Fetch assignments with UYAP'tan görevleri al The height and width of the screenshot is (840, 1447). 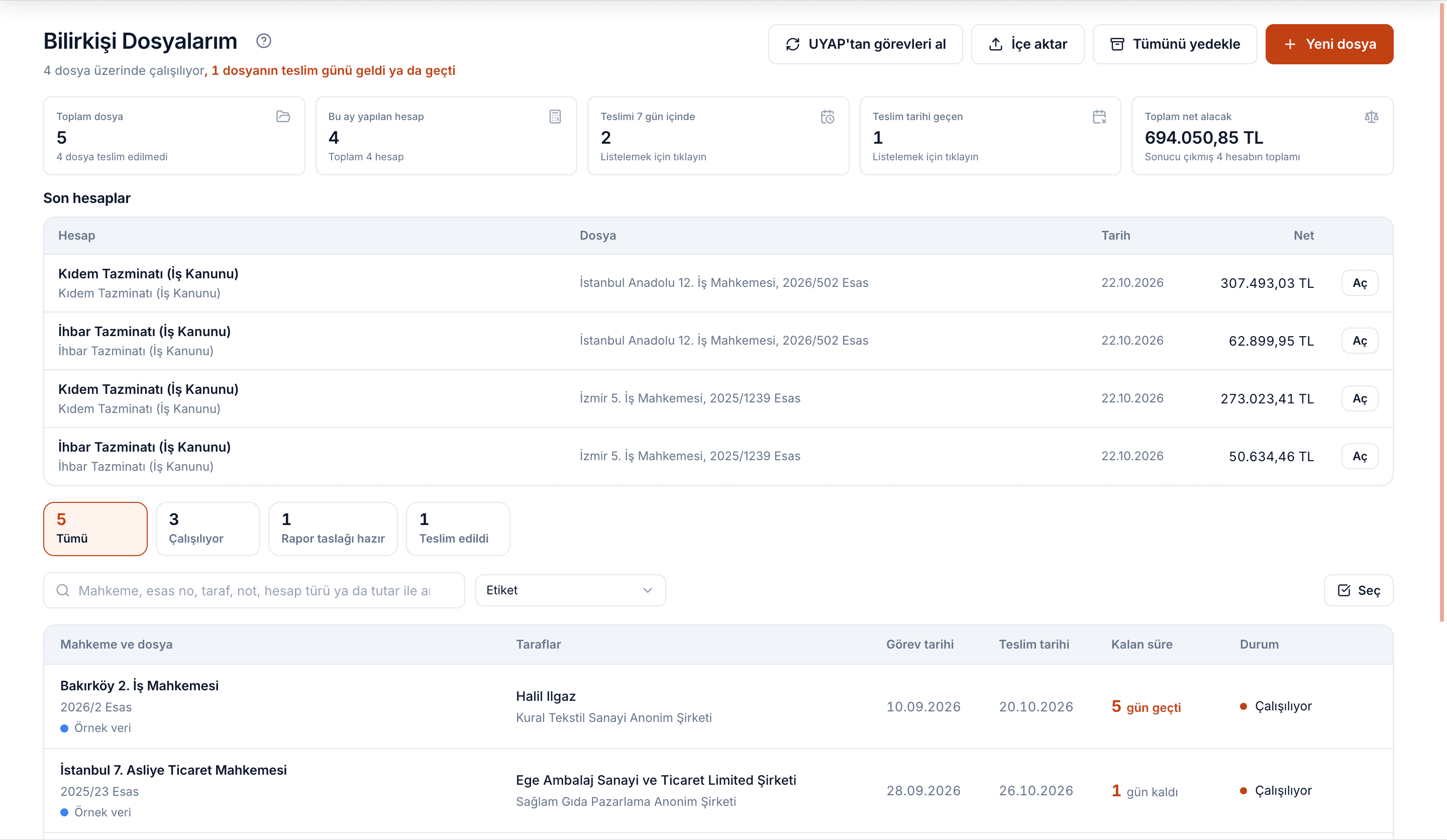coord(865,44)
